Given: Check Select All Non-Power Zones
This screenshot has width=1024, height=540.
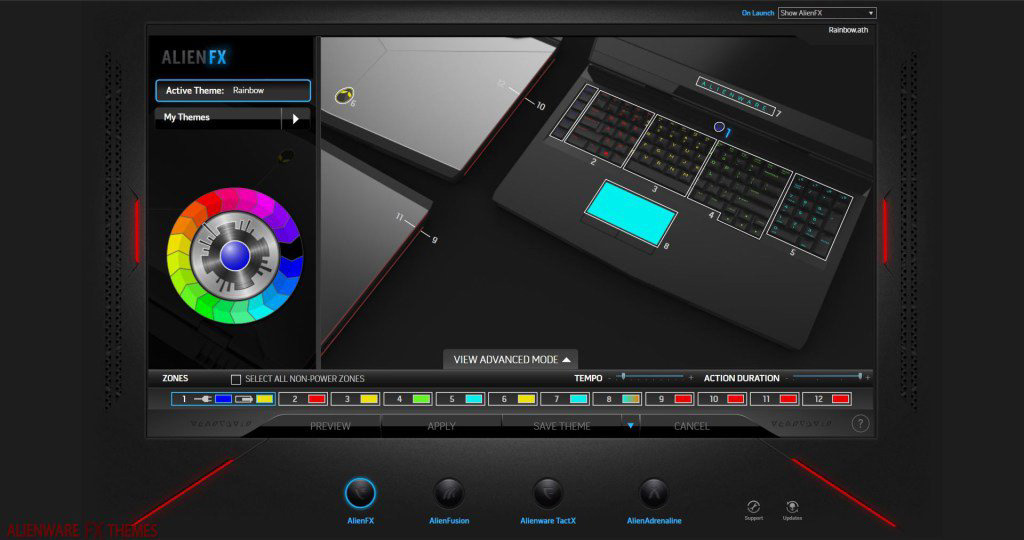Looking at the screenshot, I should [236, 379].
